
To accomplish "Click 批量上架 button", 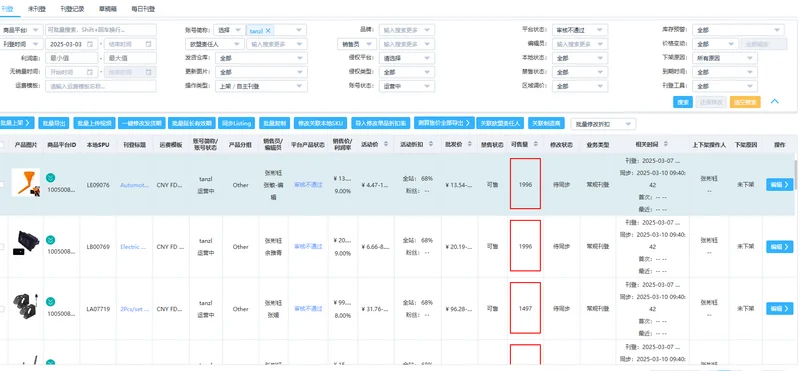I will (x=17, y=123).
